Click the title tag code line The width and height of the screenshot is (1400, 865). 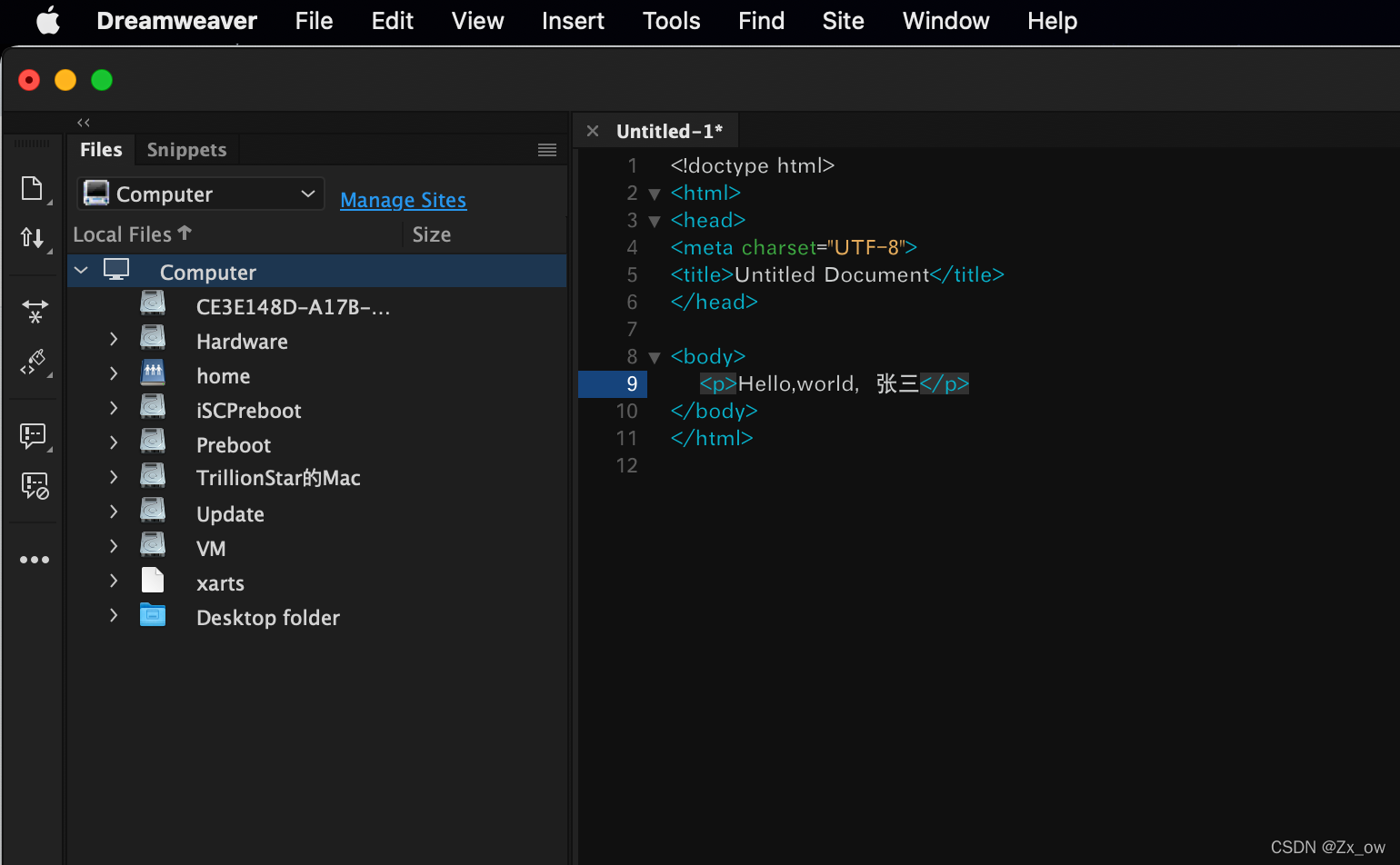[x=837, y=274]
